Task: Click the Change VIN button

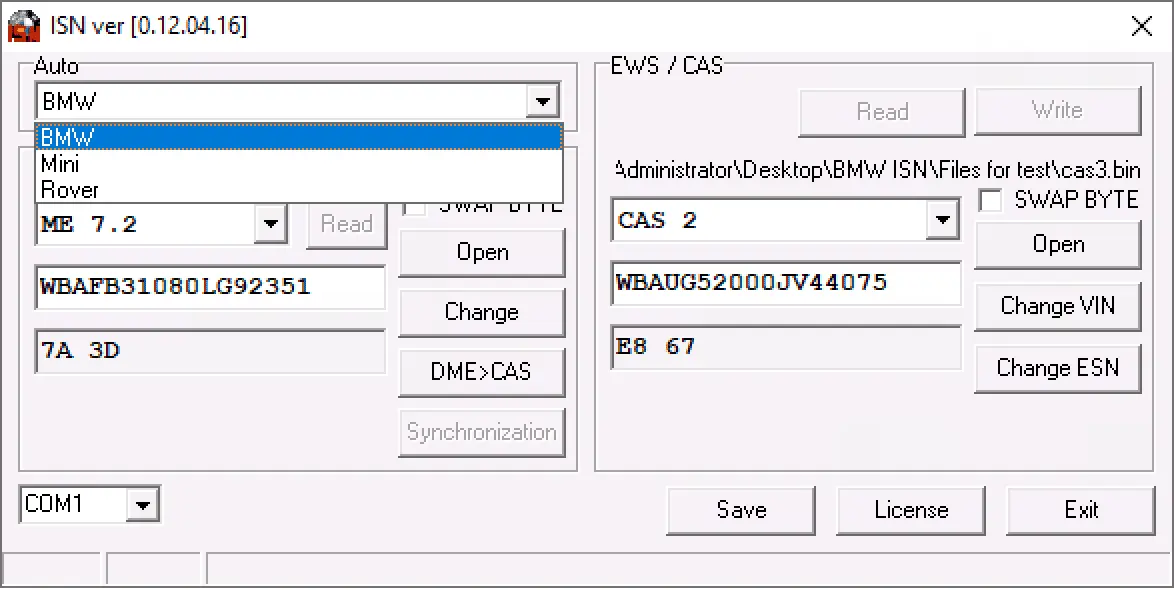Action: (x=1057, y=306)
